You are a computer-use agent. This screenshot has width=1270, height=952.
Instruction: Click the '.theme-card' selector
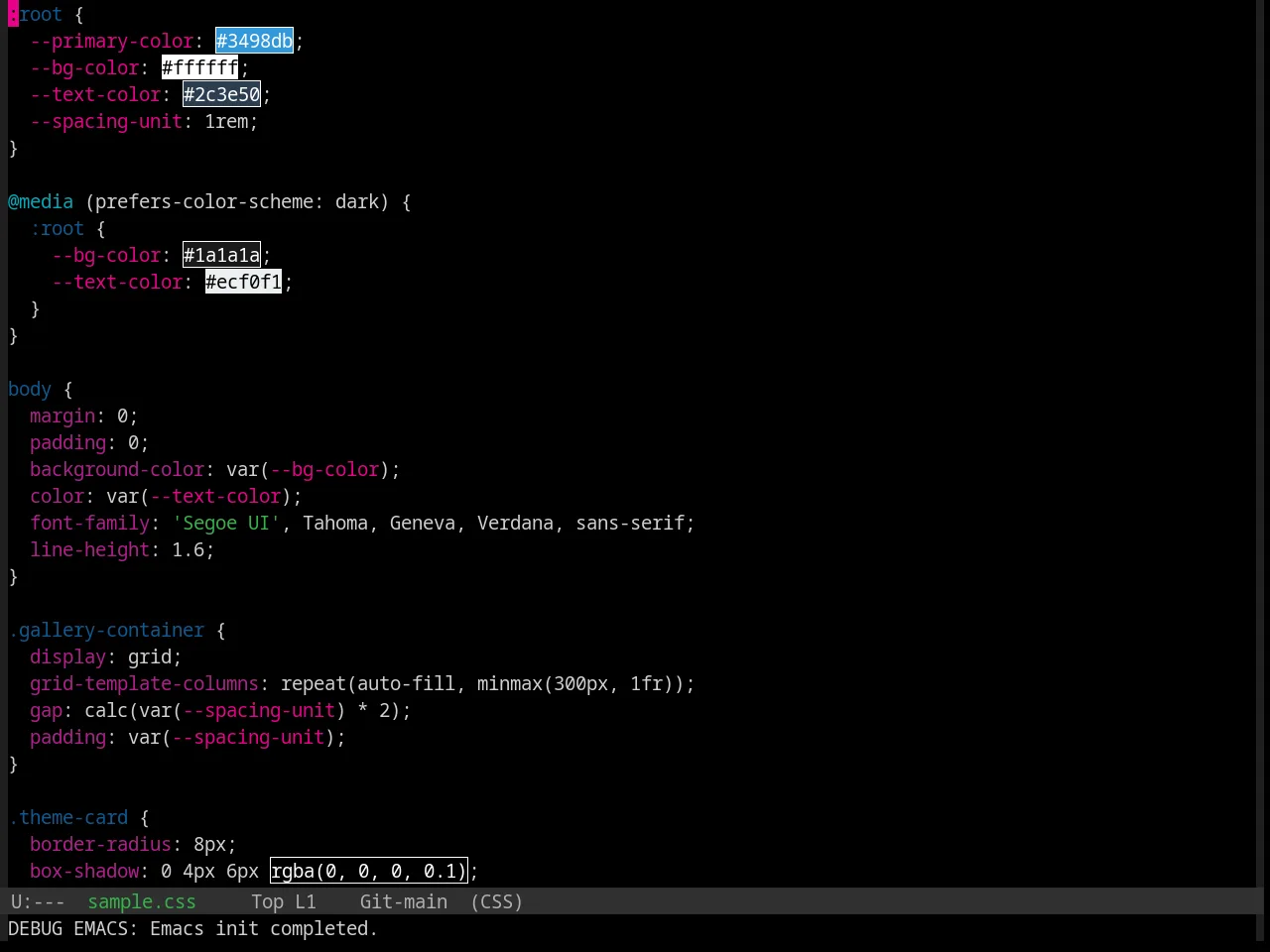(x=68, y=817)
